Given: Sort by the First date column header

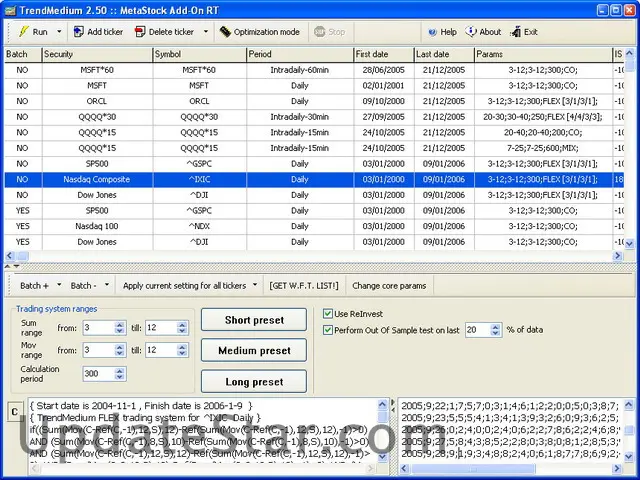Looking at the screenshot, I should (x=384, y=54).
